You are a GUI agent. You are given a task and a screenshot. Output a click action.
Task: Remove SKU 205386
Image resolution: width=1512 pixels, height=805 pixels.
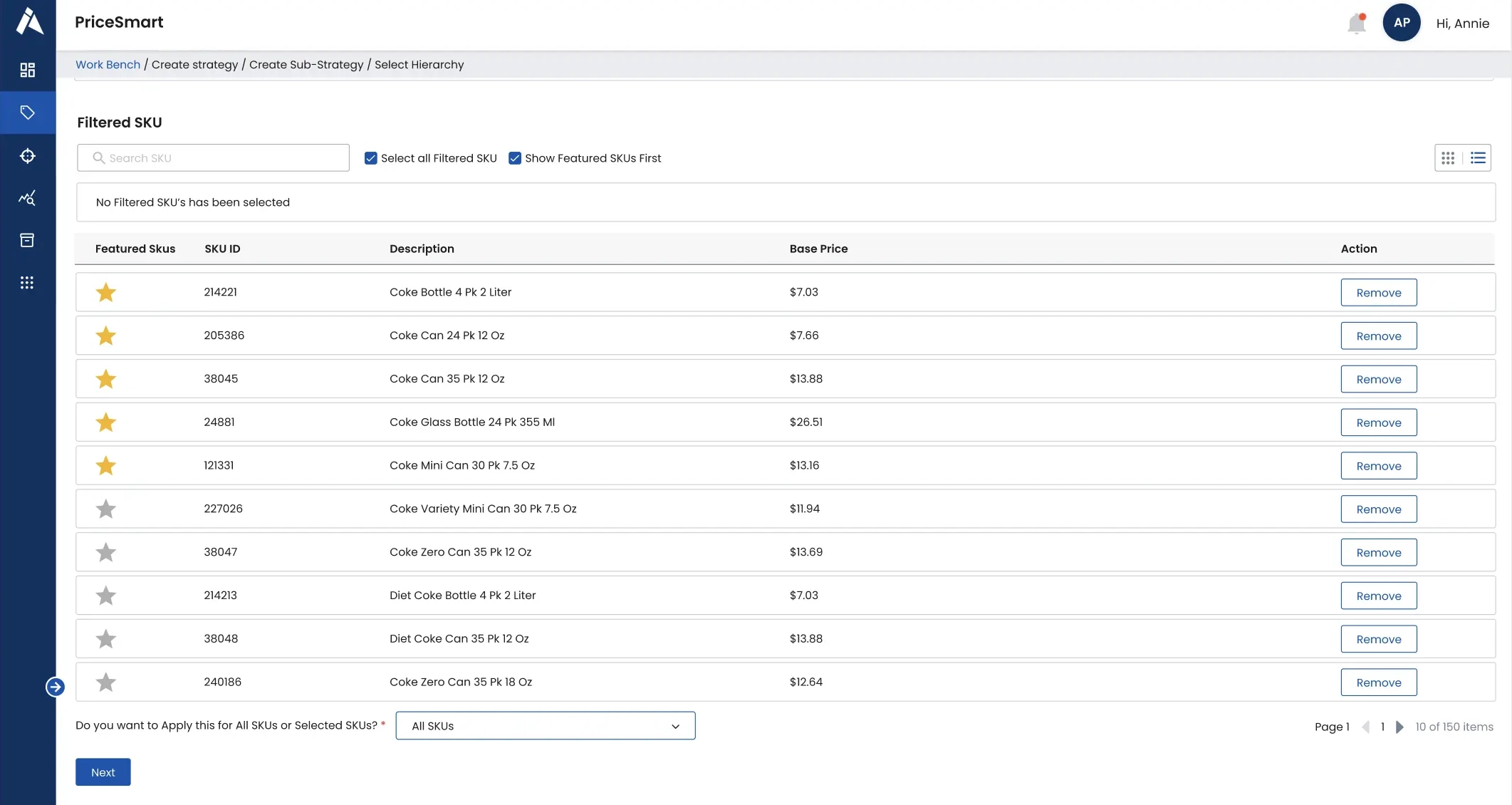tap(1379, 336)
